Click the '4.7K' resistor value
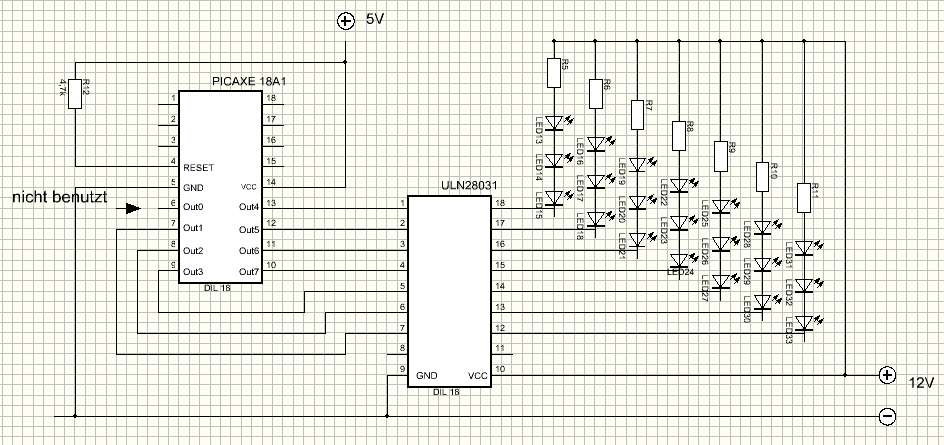Viewport: 944px width, 445px height. point(64,89)
